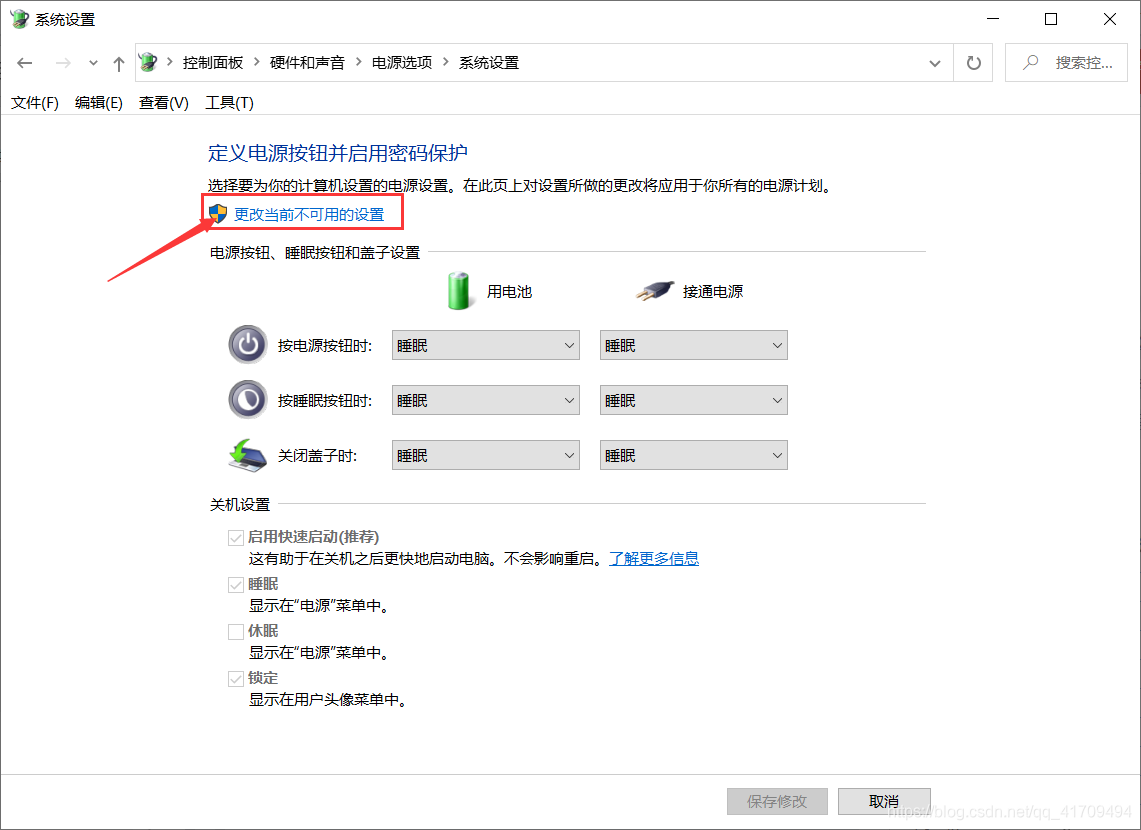Expand chevron after 电源选项 breadcrumb
Screen dimensions: 1141x830
pyautogui.click(x=445, y=63)
